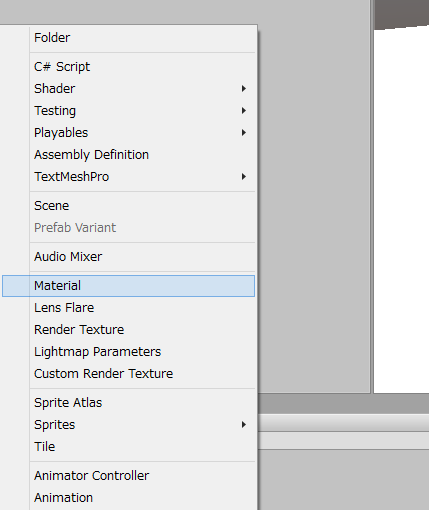
Task: Expand the TextMeshPro submenu arrow
Action: [x=244, y=177]
